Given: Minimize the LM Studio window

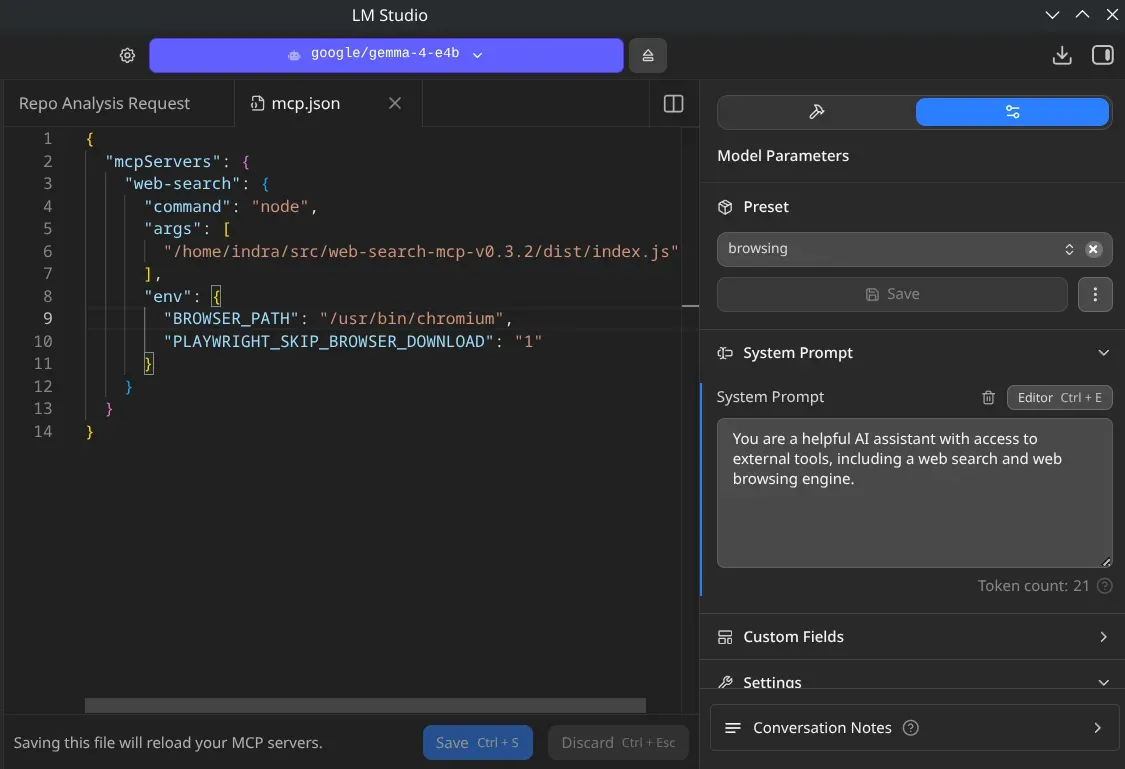Looking at the screenshot, I should [x=1052, y=15].
